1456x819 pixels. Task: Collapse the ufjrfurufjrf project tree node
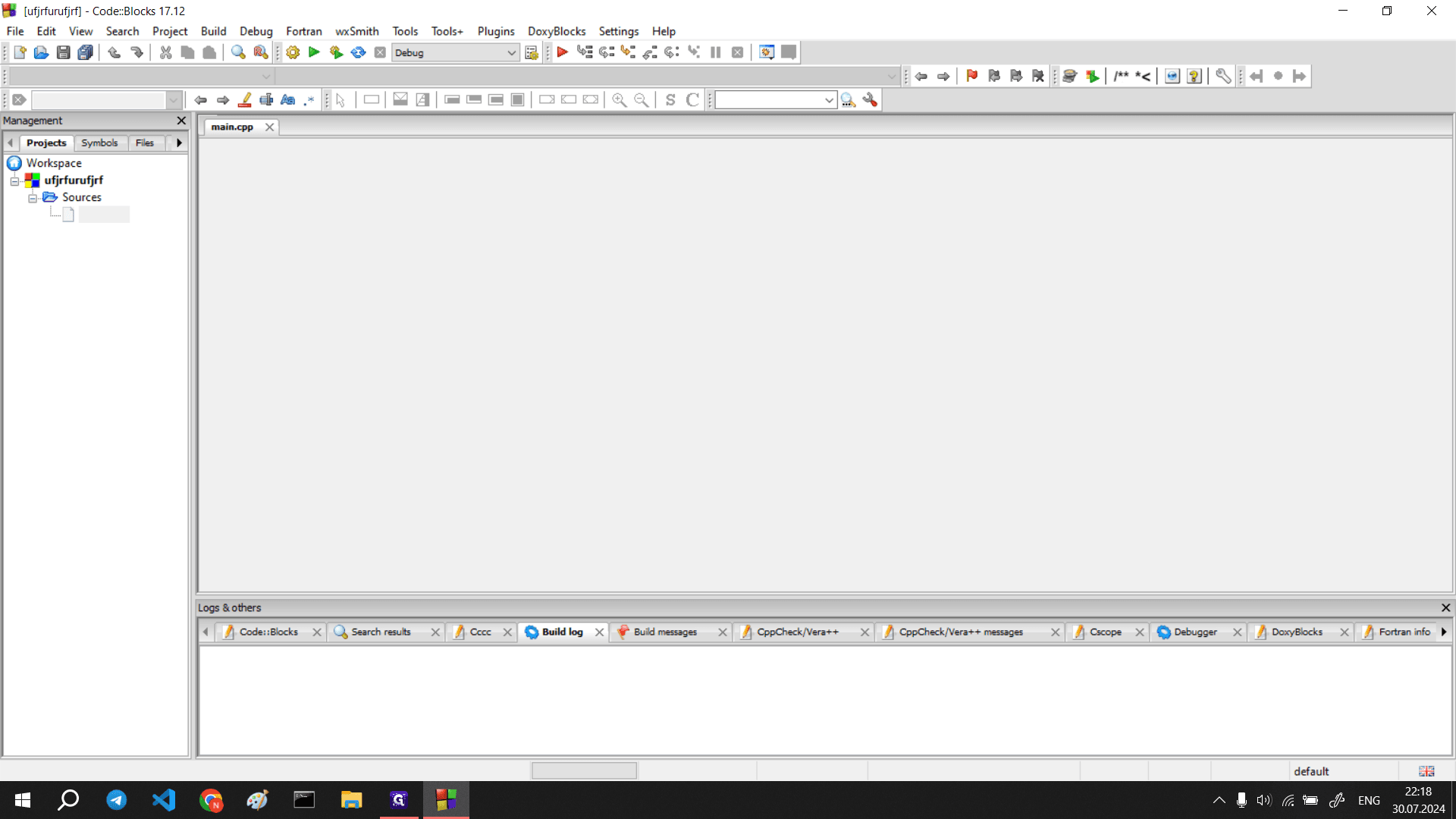(x=14, y=180)
